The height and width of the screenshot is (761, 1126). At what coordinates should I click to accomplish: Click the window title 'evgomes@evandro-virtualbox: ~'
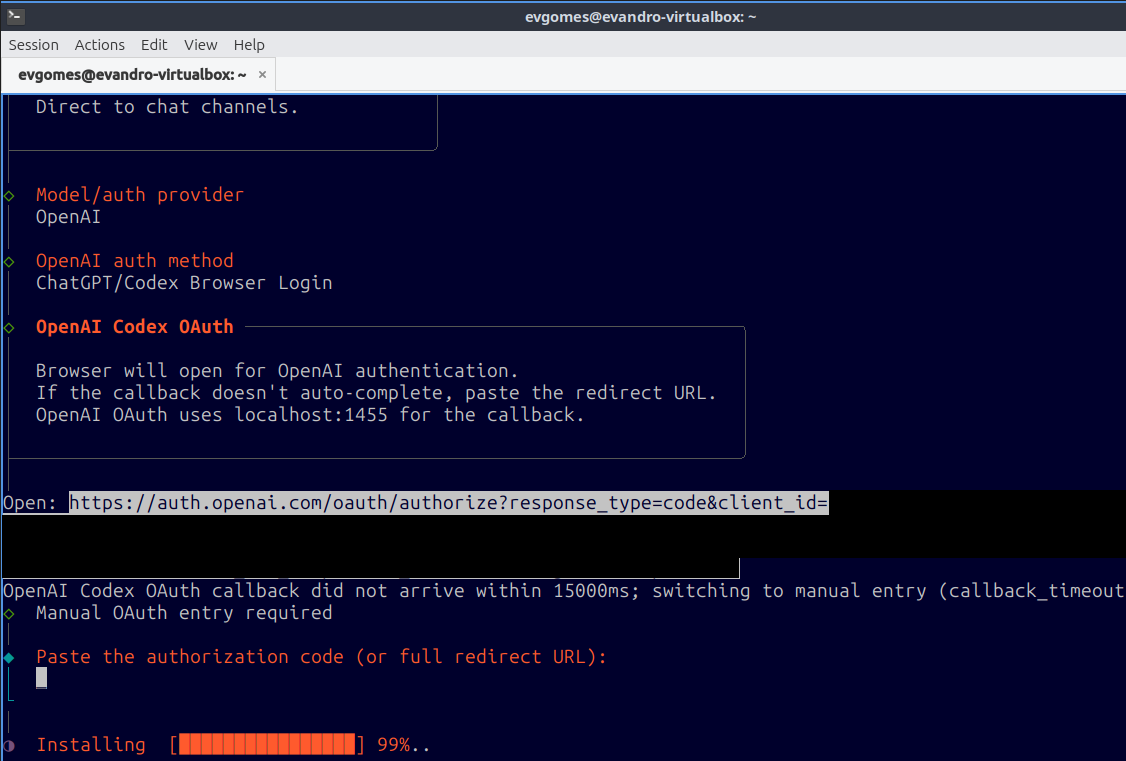click(x=641, y=17)
